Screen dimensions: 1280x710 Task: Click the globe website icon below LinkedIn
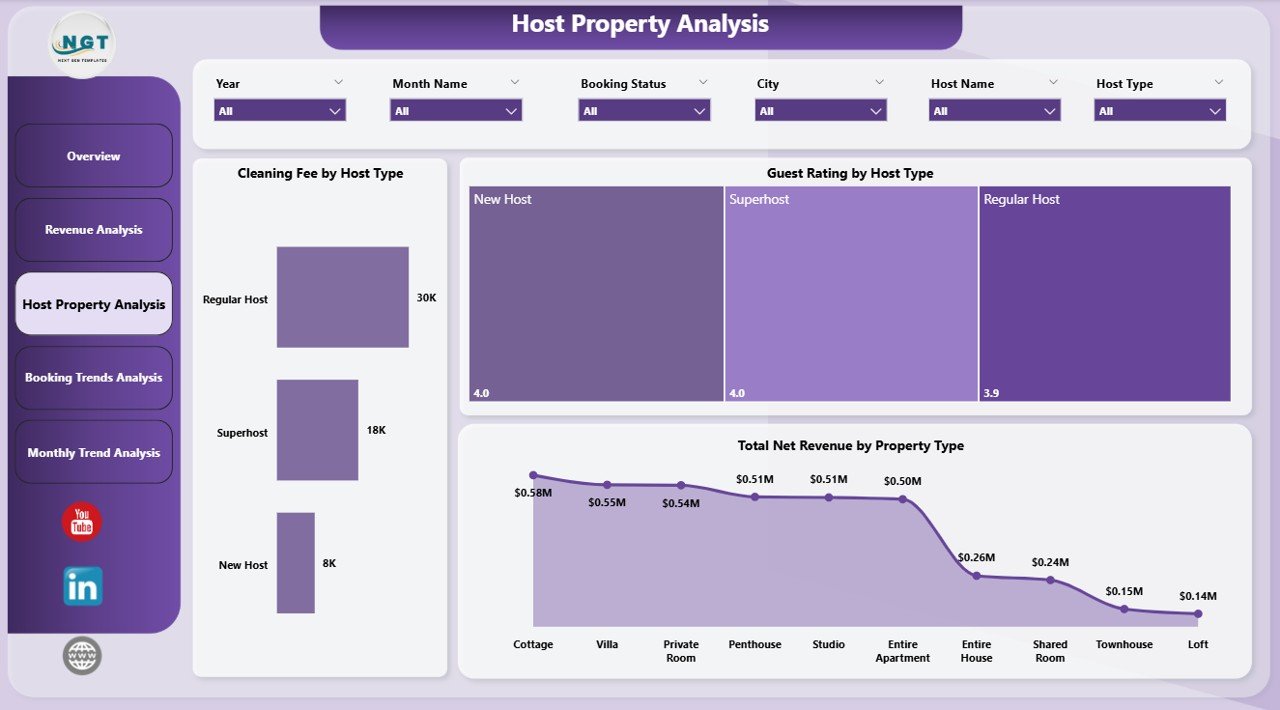81,655
